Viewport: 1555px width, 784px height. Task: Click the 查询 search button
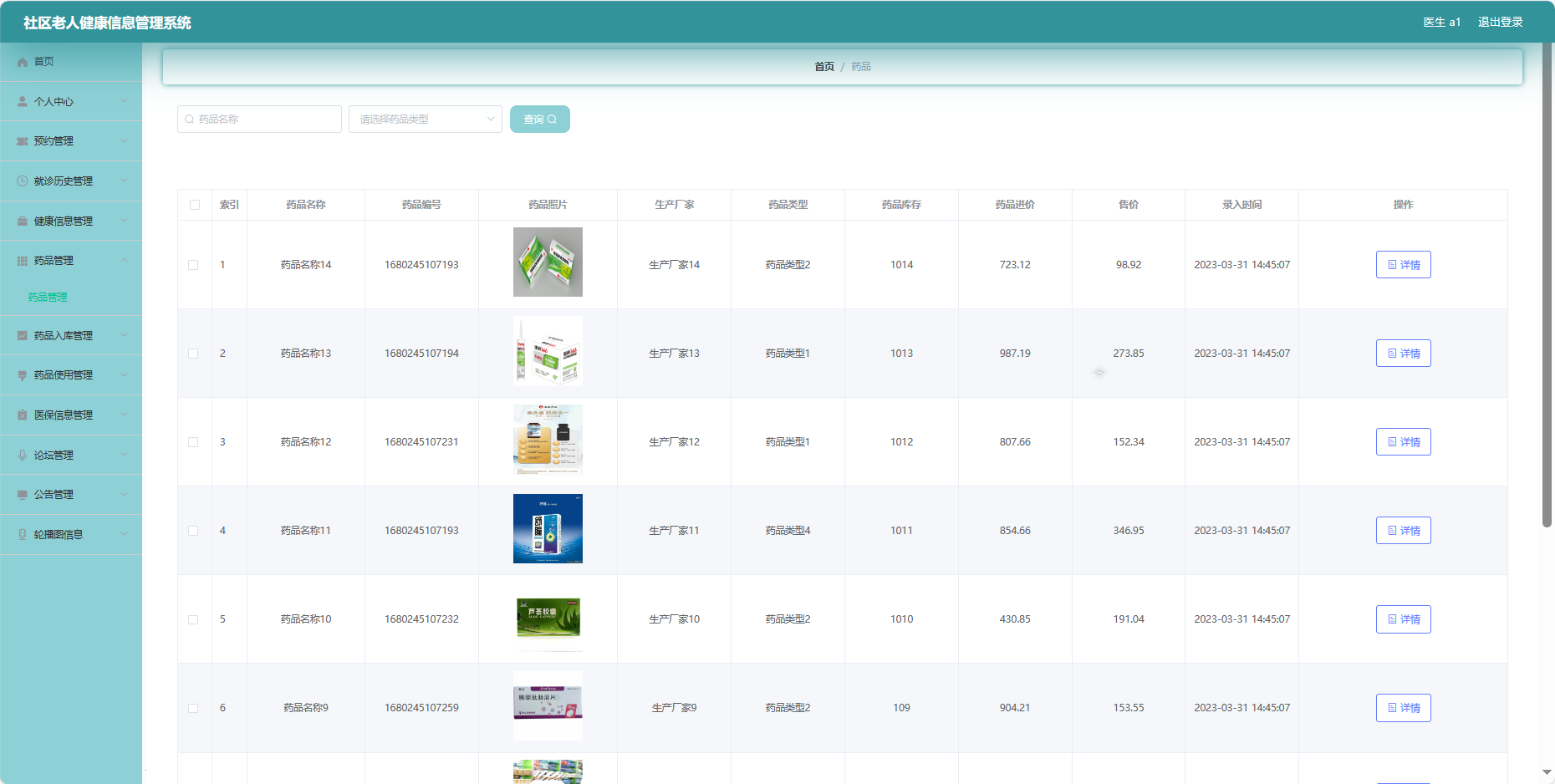click(x=540, y=120)
